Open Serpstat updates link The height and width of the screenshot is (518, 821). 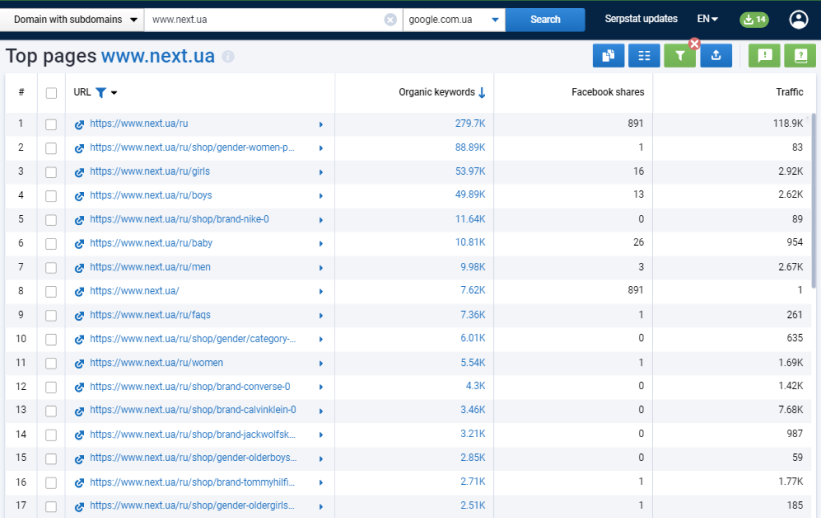coord(641,19)
